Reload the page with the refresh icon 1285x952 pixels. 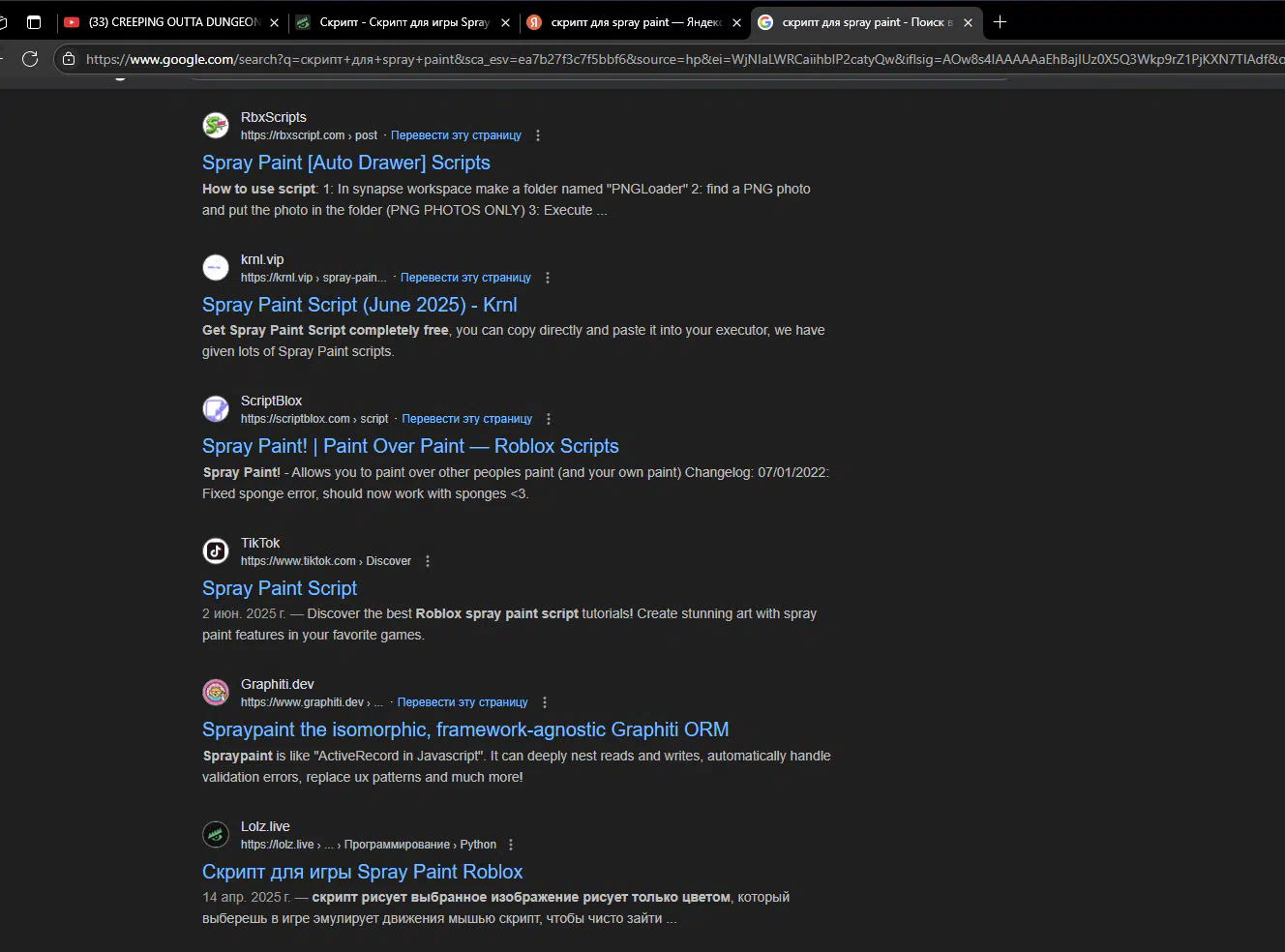[x=30, y=59]
